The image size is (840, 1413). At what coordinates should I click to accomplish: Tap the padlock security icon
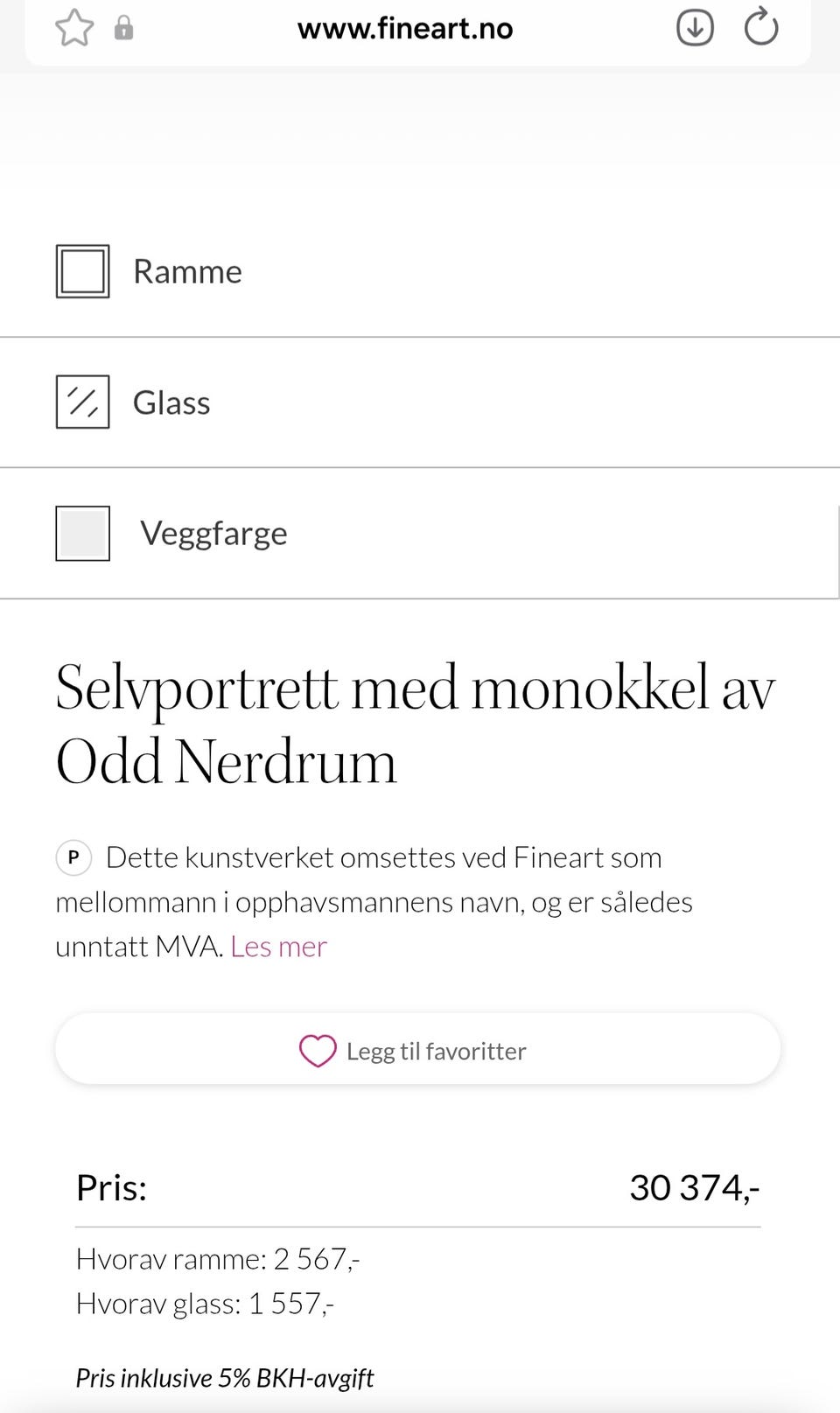123,28
